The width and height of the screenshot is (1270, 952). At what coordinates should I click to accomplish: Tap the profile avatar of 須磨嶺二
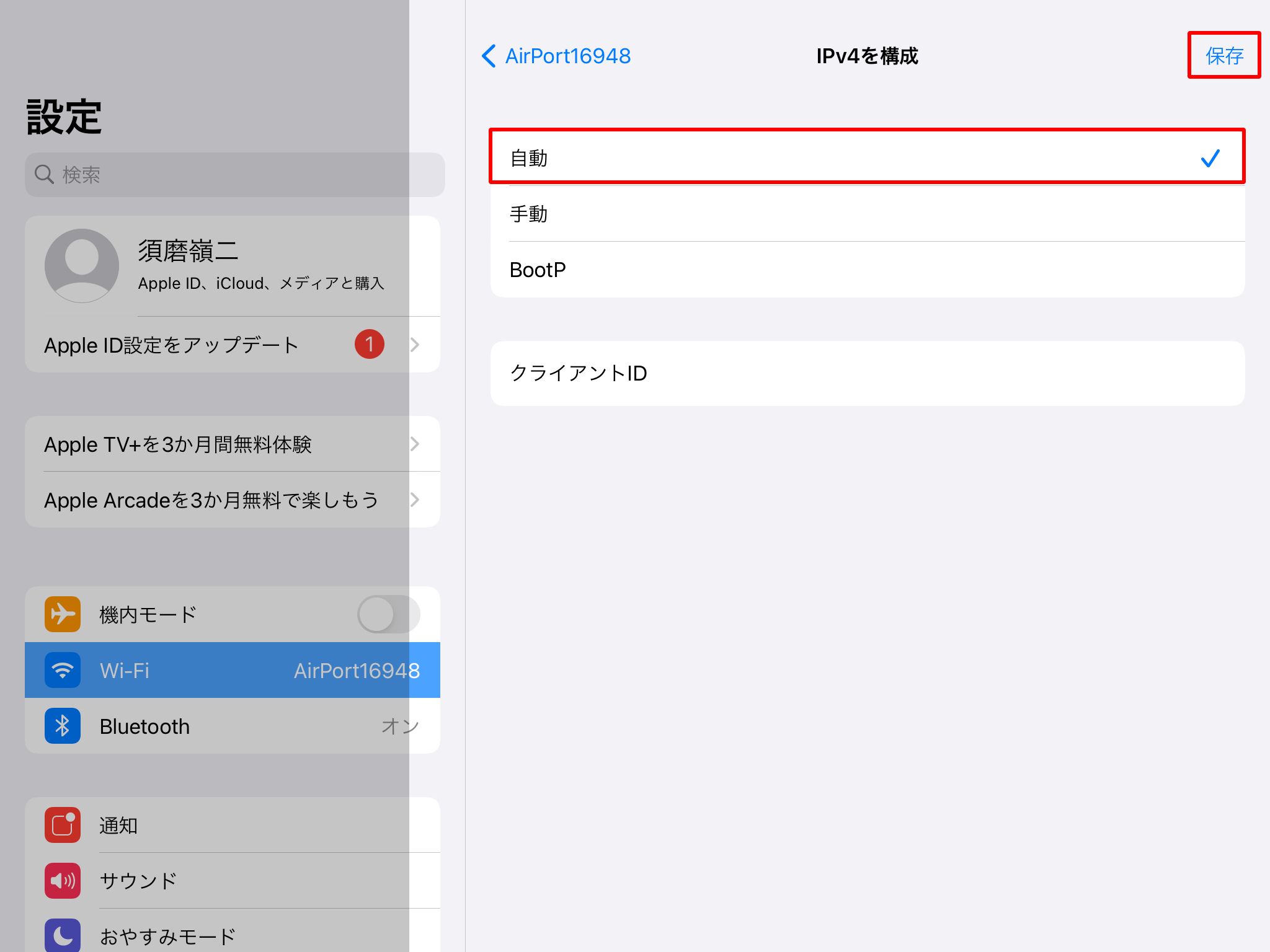pos(82,265)
